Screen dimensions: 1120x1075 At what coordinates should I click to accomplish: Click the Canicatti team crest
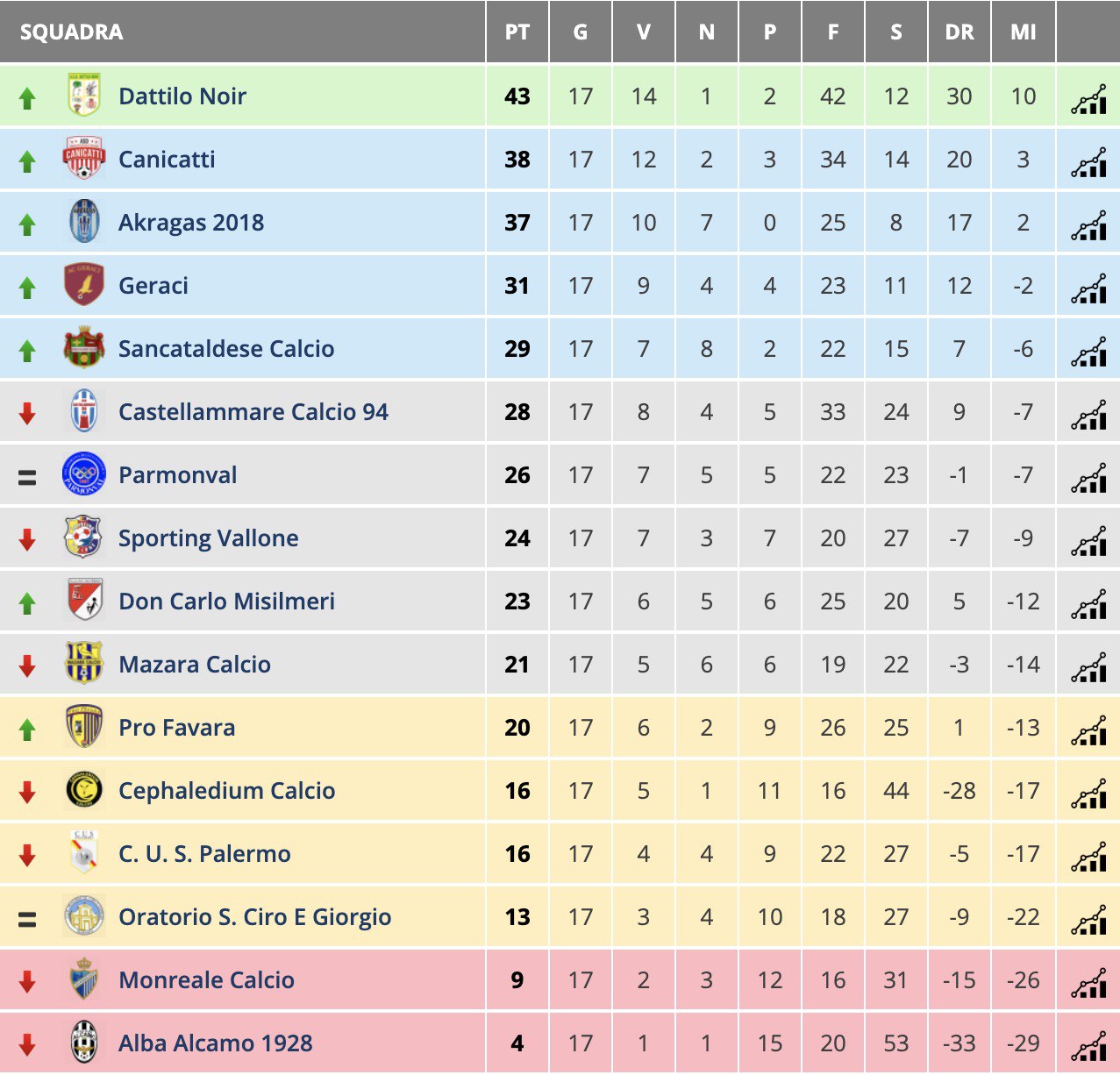84,159
